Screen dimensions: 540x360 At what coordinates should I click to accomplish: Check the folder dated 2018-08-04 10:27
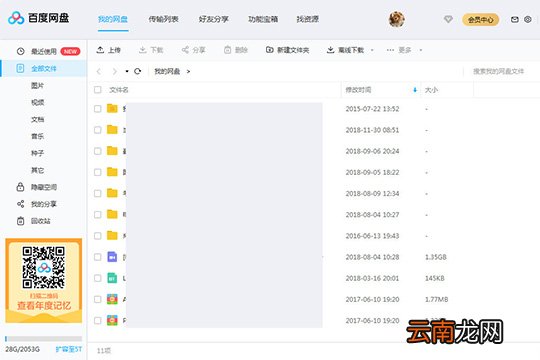(98, 215)
